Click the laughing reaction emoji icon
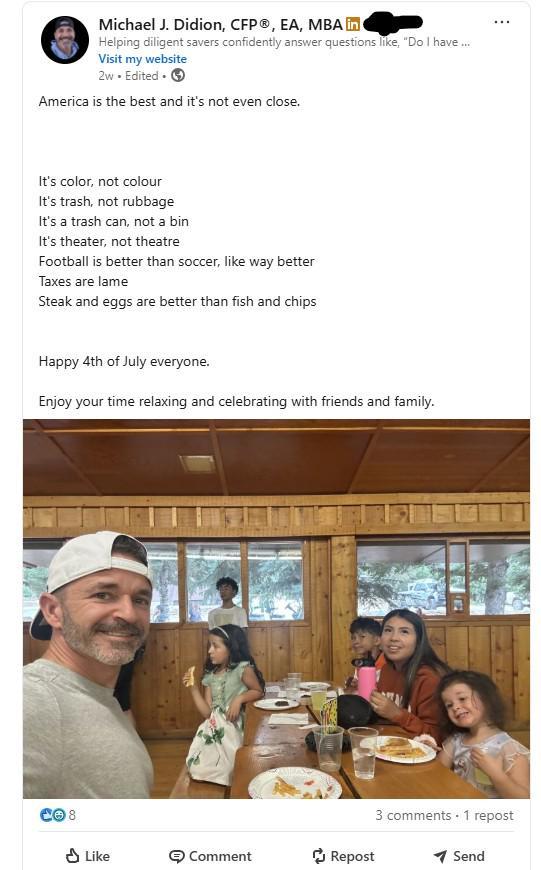 pos(59,815)
